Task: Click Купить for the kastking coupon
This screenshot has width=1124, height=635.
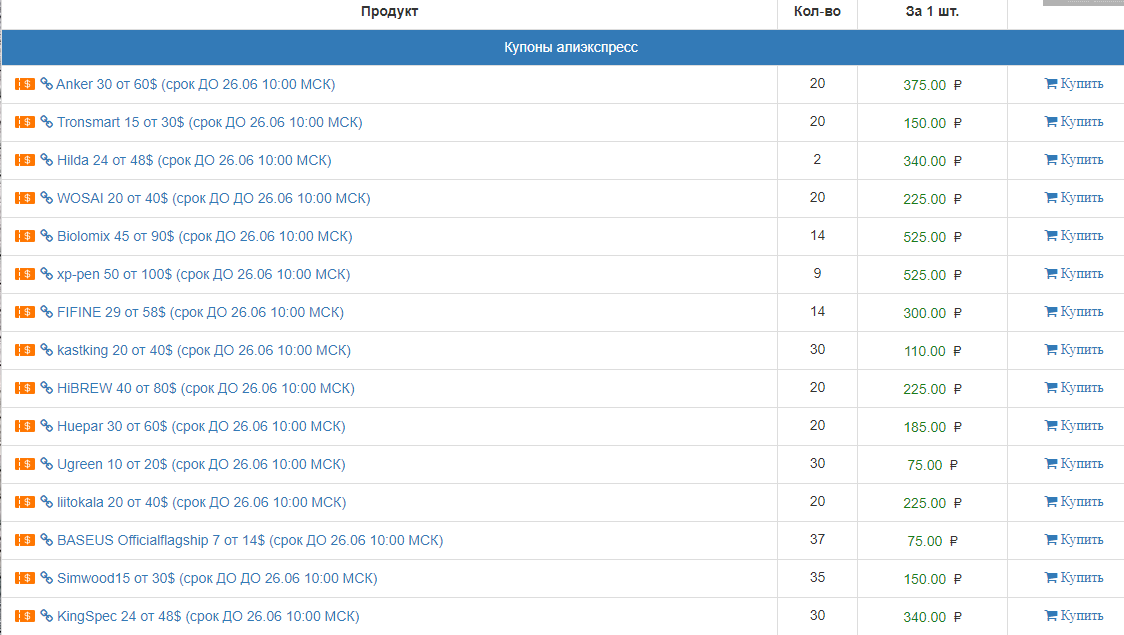Action: pyautogui.click(x=1074, y=349)
